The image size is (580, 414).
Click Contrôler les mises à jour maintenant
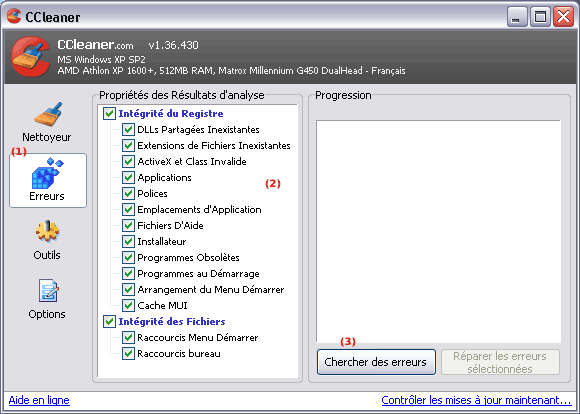pyautogui.click(x=476, y=400)
